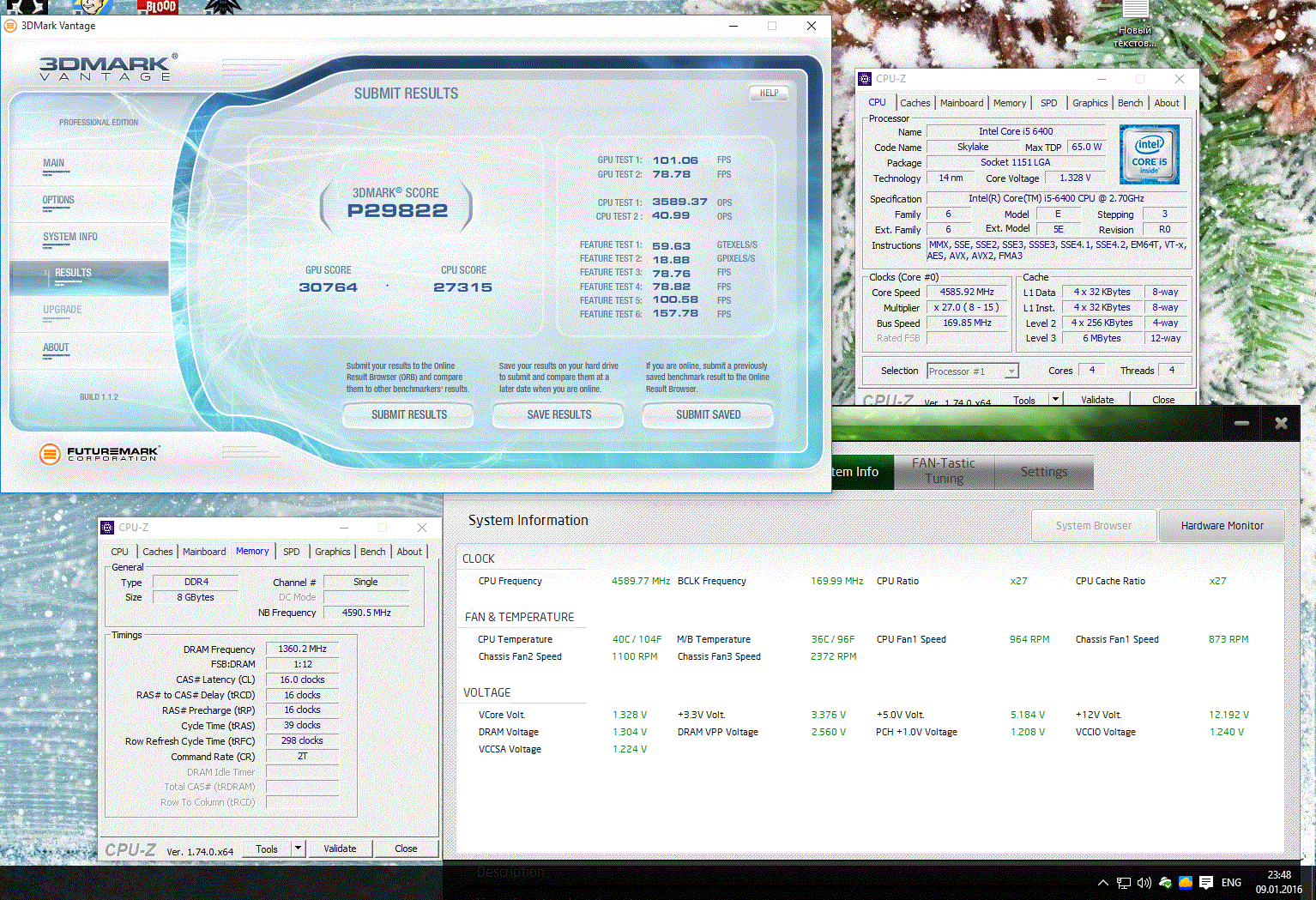The width and height of the screenshot is (1316, 900).
Task: Switch to the CPU tab in the Memory CPU-Z window
Action: pos(120,552)
